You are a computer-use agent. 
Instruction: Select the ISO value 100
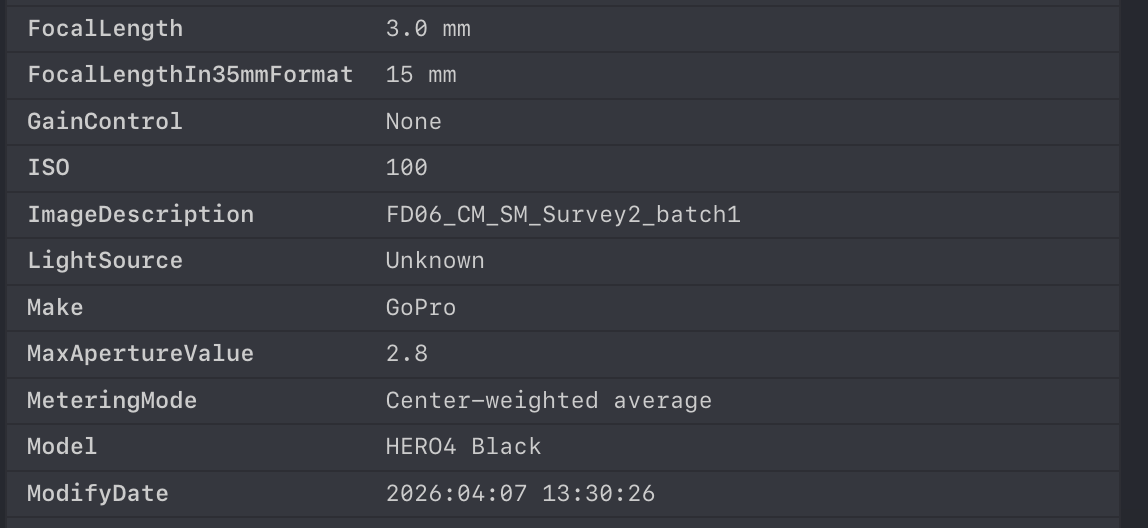coord(407,168)
